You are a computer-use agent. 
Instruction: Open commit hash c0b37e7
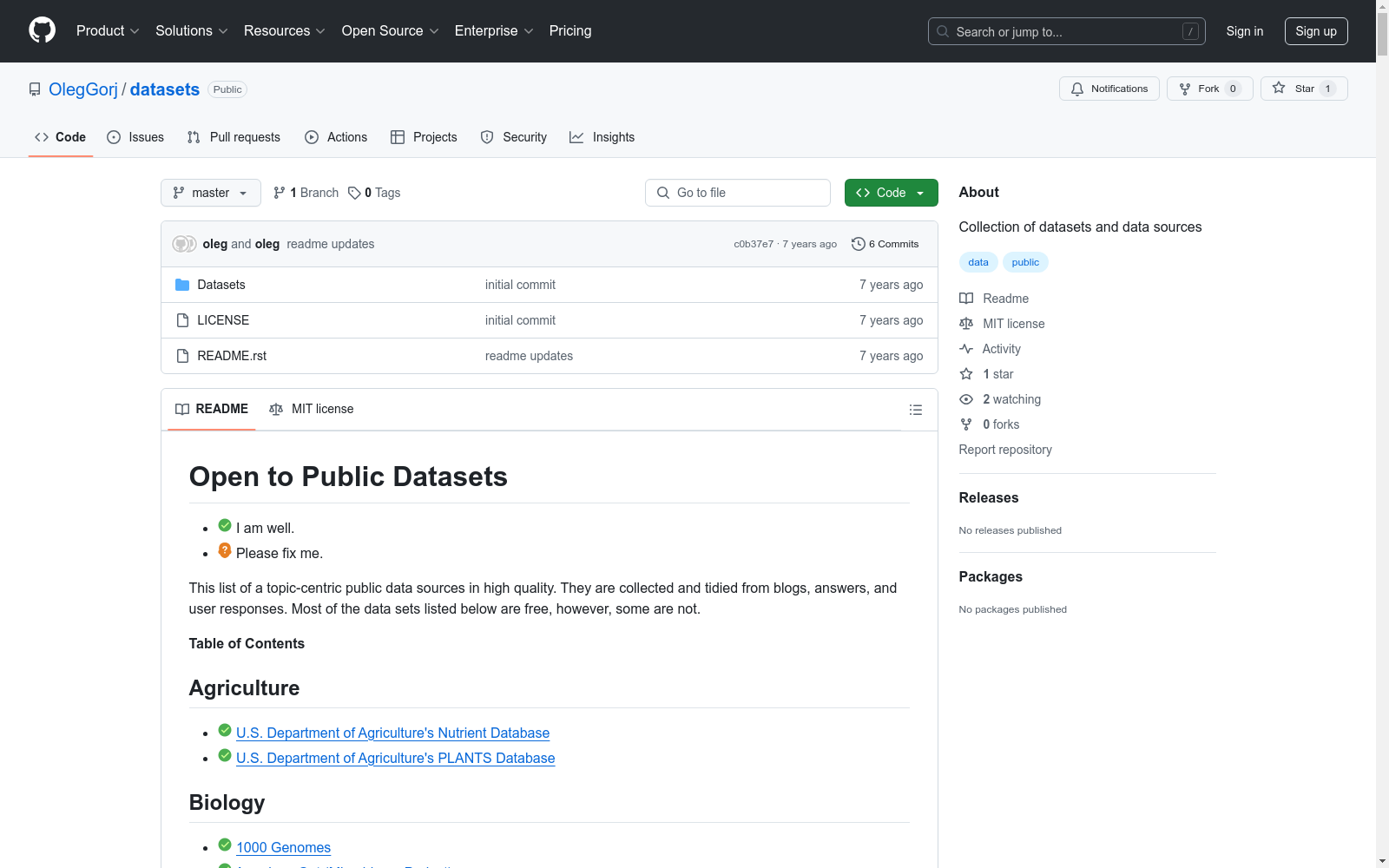pyautogui.click(x=754, y=244)
